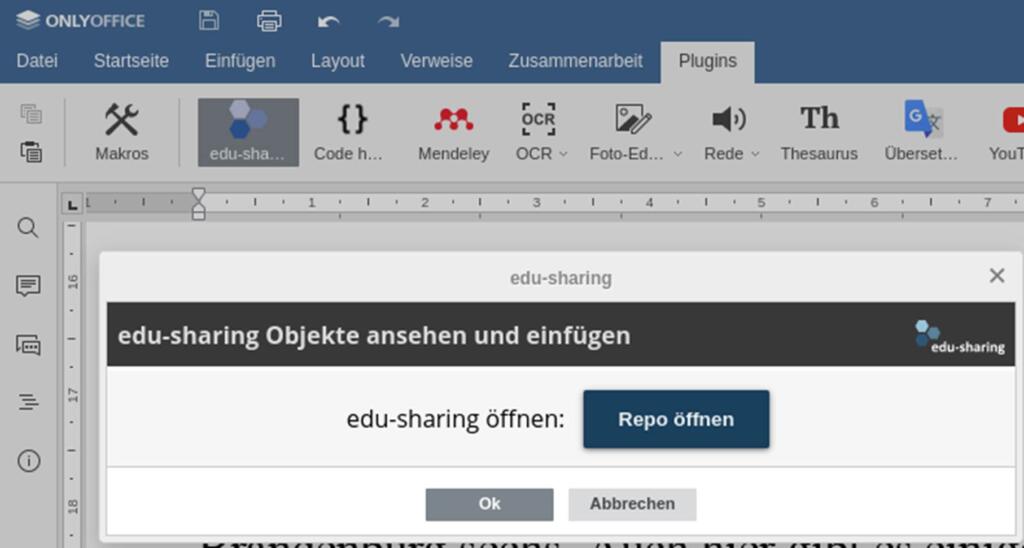The width and height of the screenshot is (1024, 548).
Task: Click the copy icon in toolbar
Action: click(31, 114)
